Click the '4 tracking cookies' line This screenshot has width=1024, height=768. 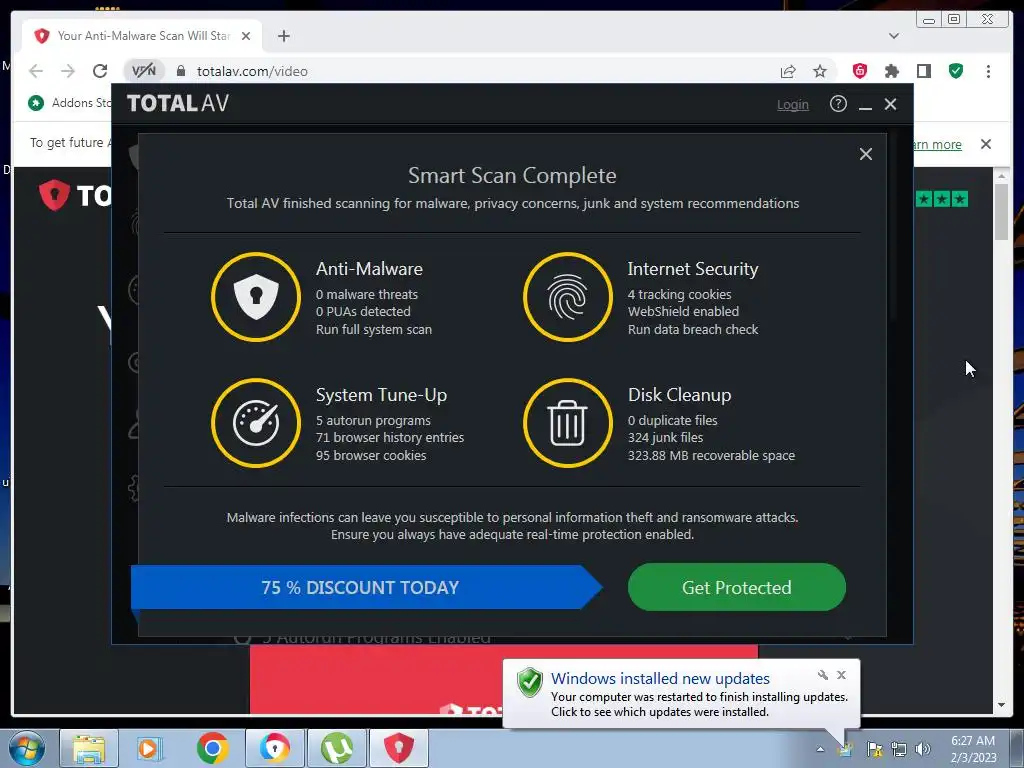tap(679, 295)
